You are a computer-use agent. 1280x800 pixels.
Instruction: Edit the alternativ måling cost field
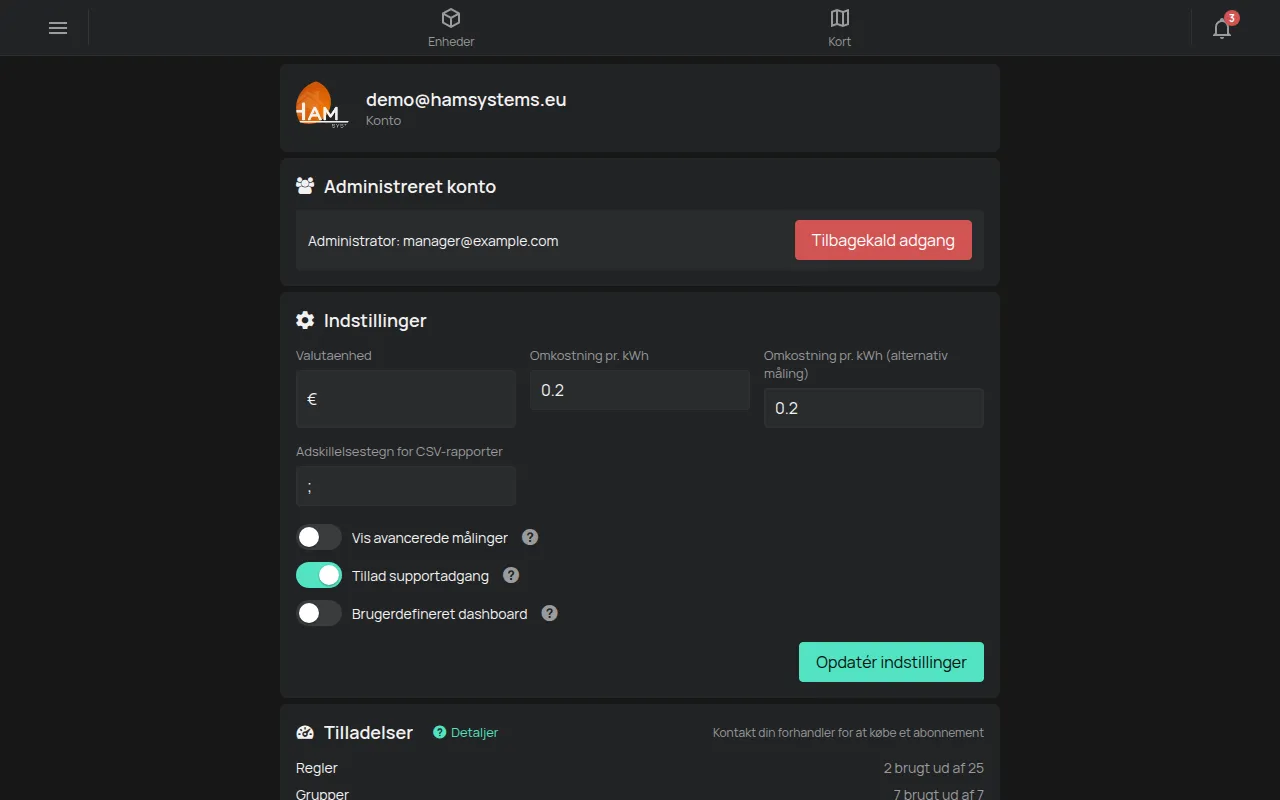pos(874,408)
